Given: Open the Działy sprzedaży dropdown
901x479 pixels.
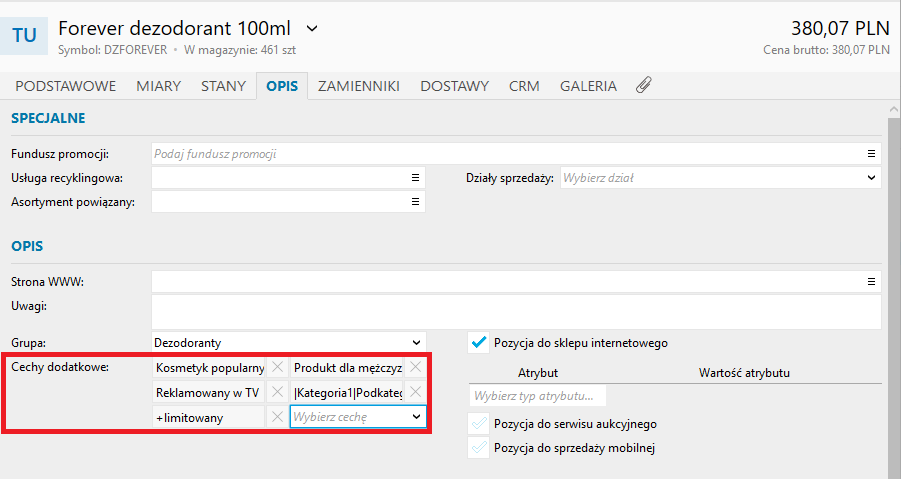Looking at the screenshot, I should 721,178.
